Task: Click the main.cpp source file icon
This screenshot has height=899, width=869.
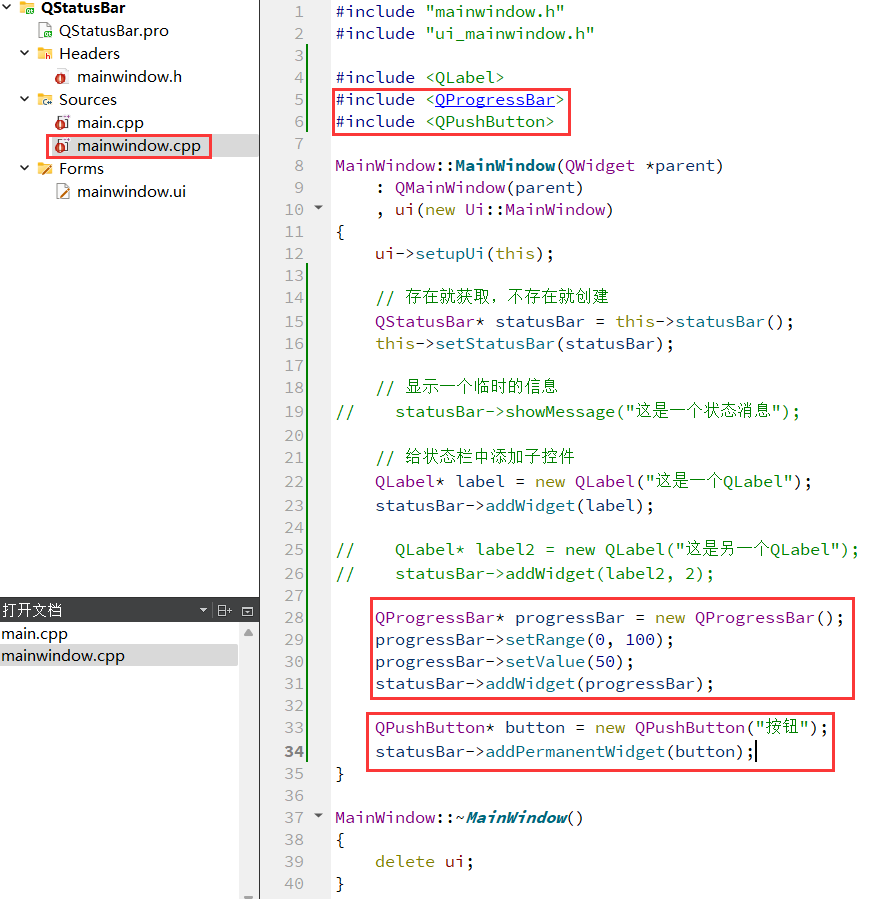Action: point(62,123)
